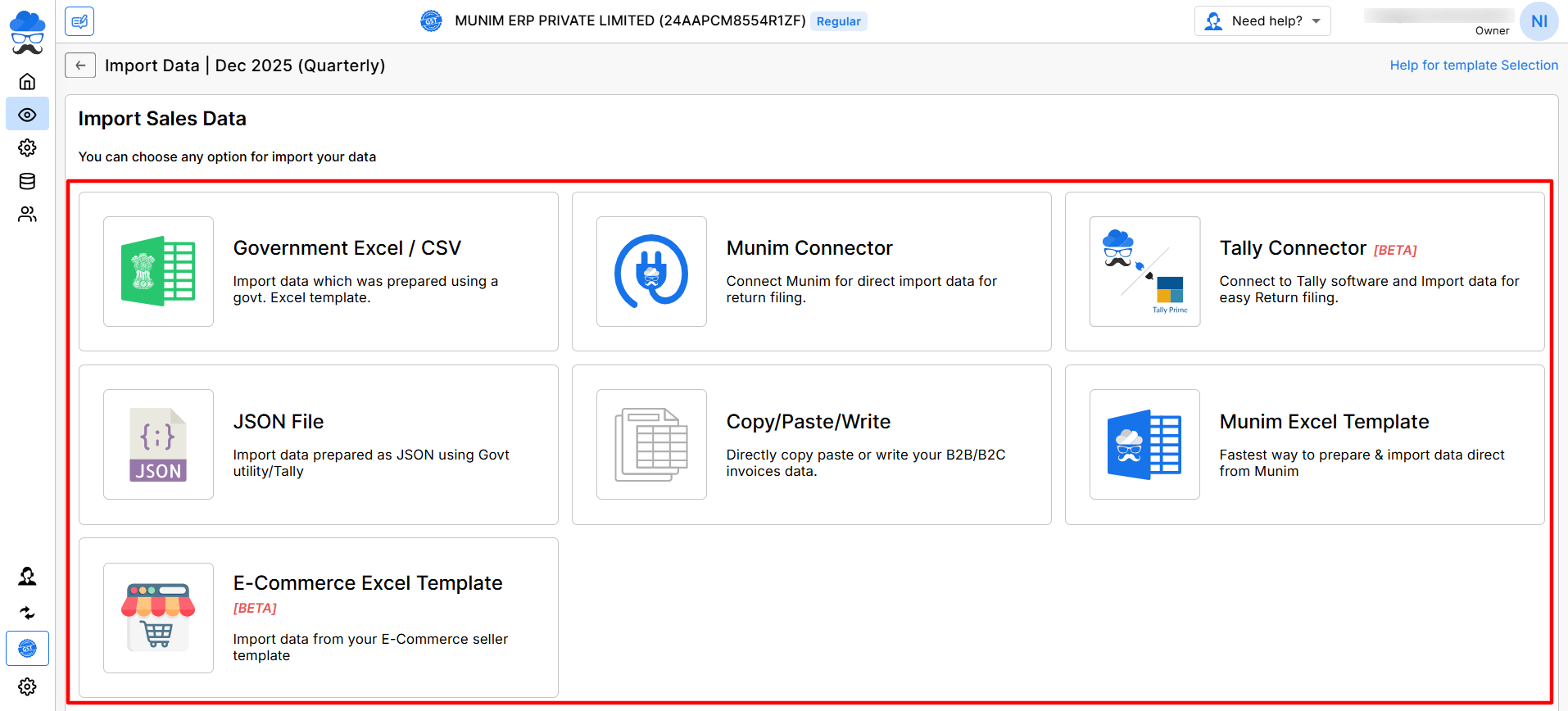Select Government Excel / CSV import option
The width and height of the screenshot is (1568, 711).
click(318, 272)
